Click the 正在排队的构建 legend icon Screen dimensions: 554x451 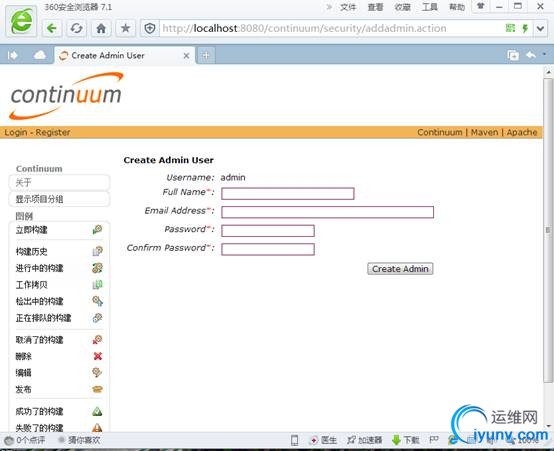tap(97, 318)
